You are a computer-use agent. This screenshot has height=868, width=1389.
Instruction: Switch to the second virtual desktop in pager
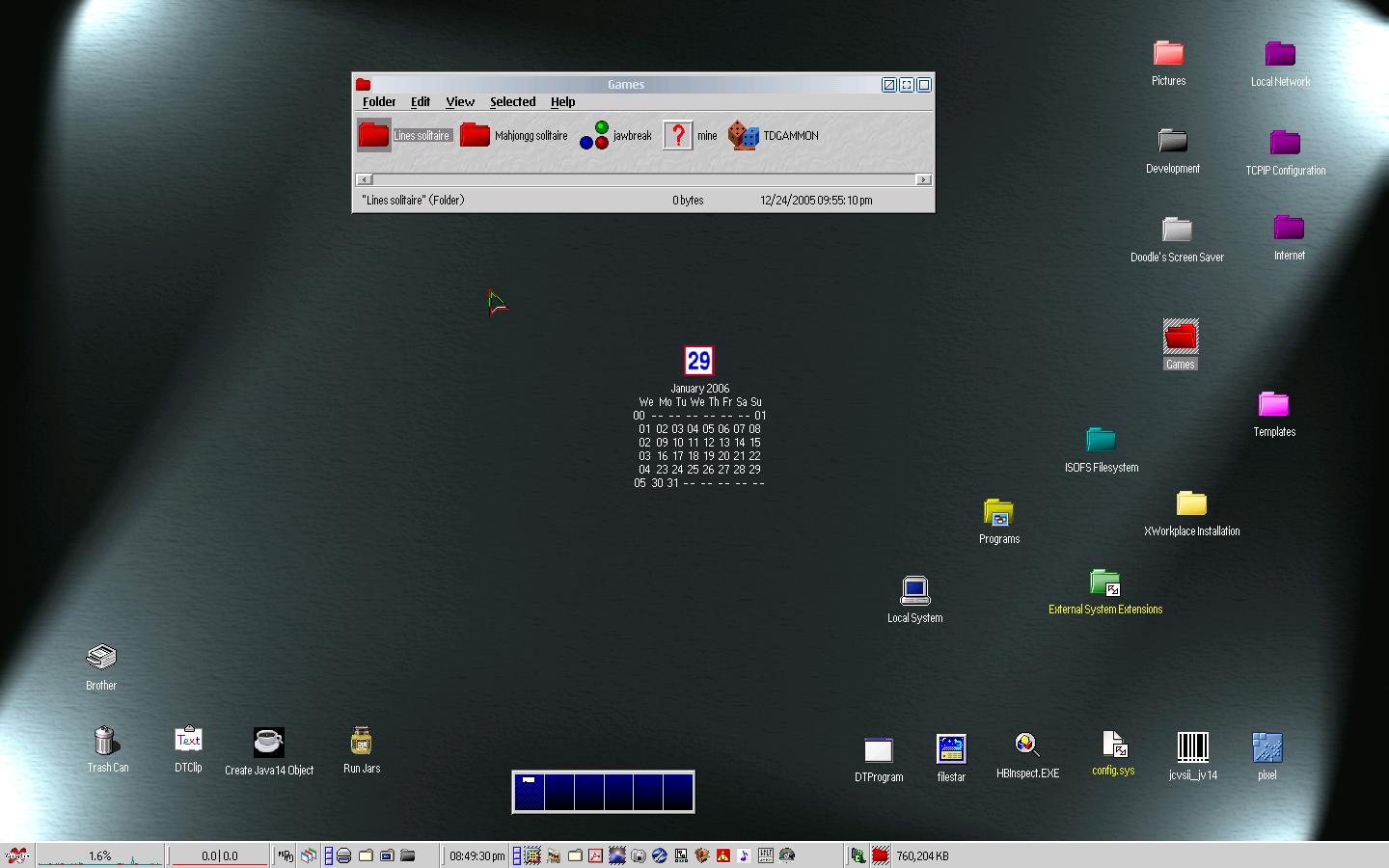pos(558,792)
